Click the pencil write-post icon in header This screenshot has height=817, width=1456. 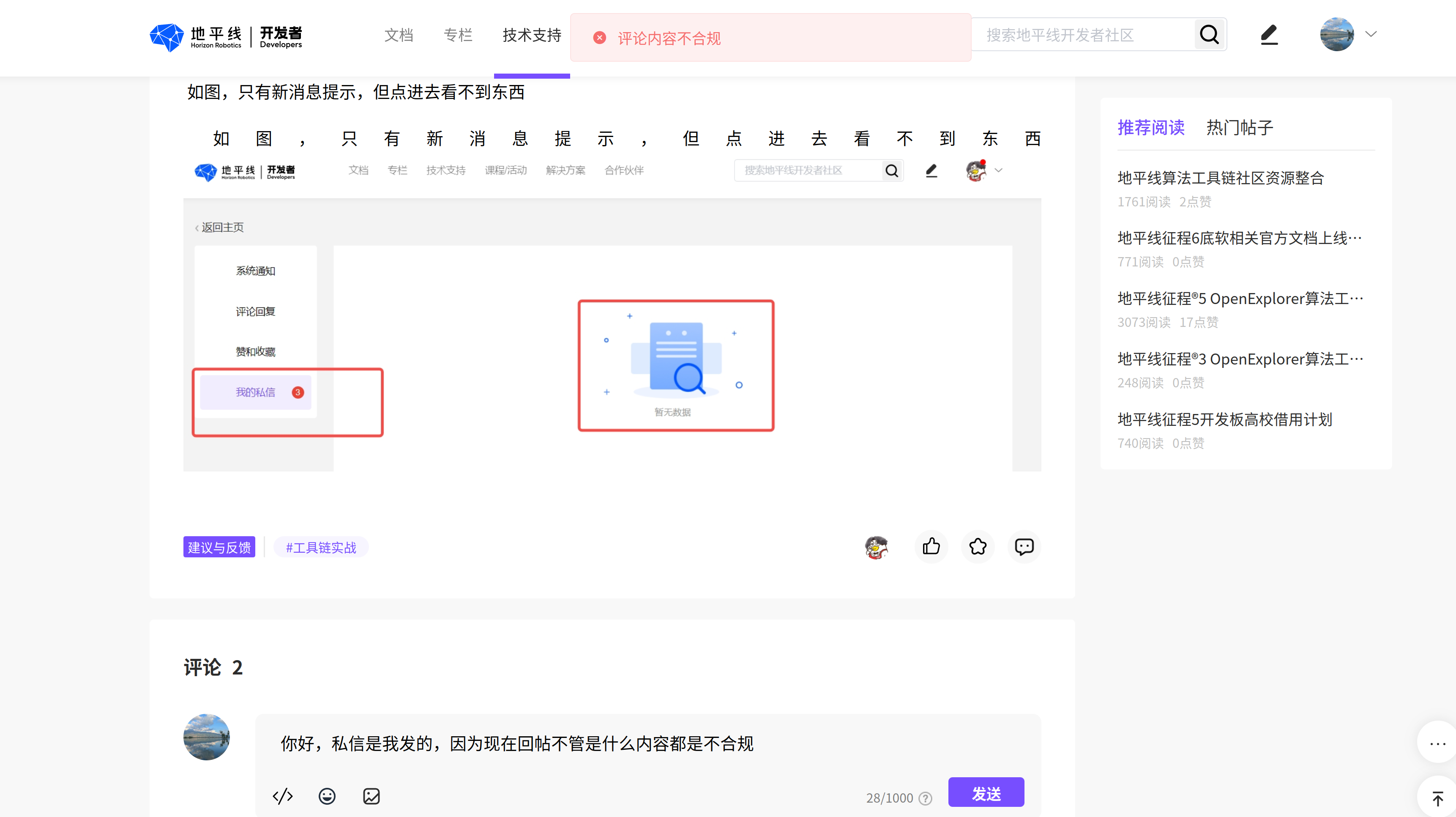(1269, 35)
